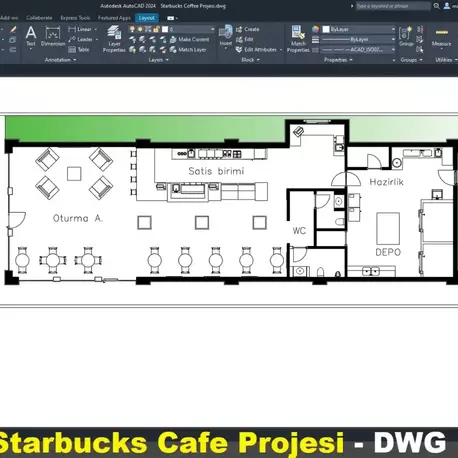Click the search magnifier icon

coord(436,6)
